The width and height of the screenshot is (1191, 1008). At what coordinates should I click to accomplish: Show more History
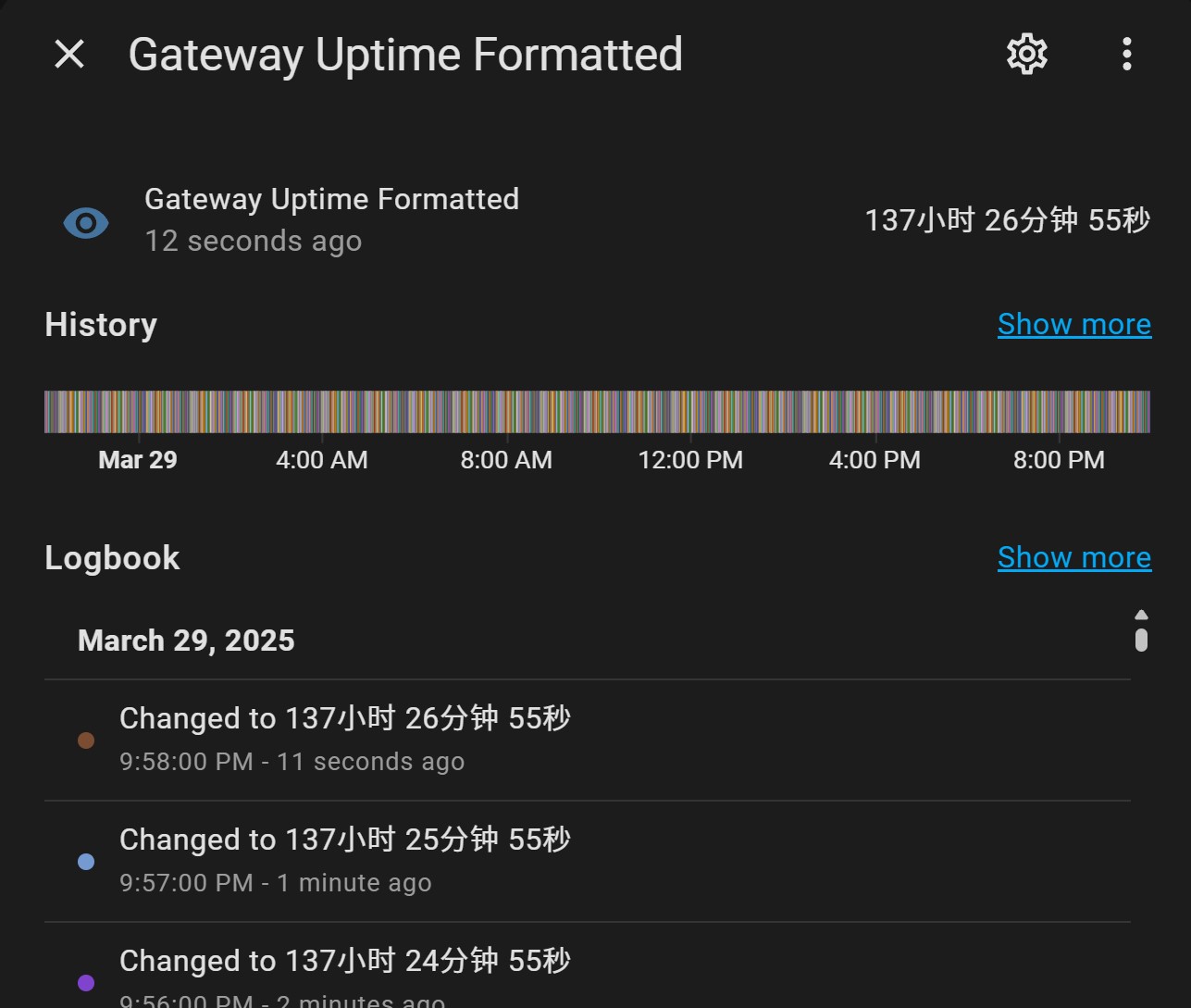pos(1073,325)
